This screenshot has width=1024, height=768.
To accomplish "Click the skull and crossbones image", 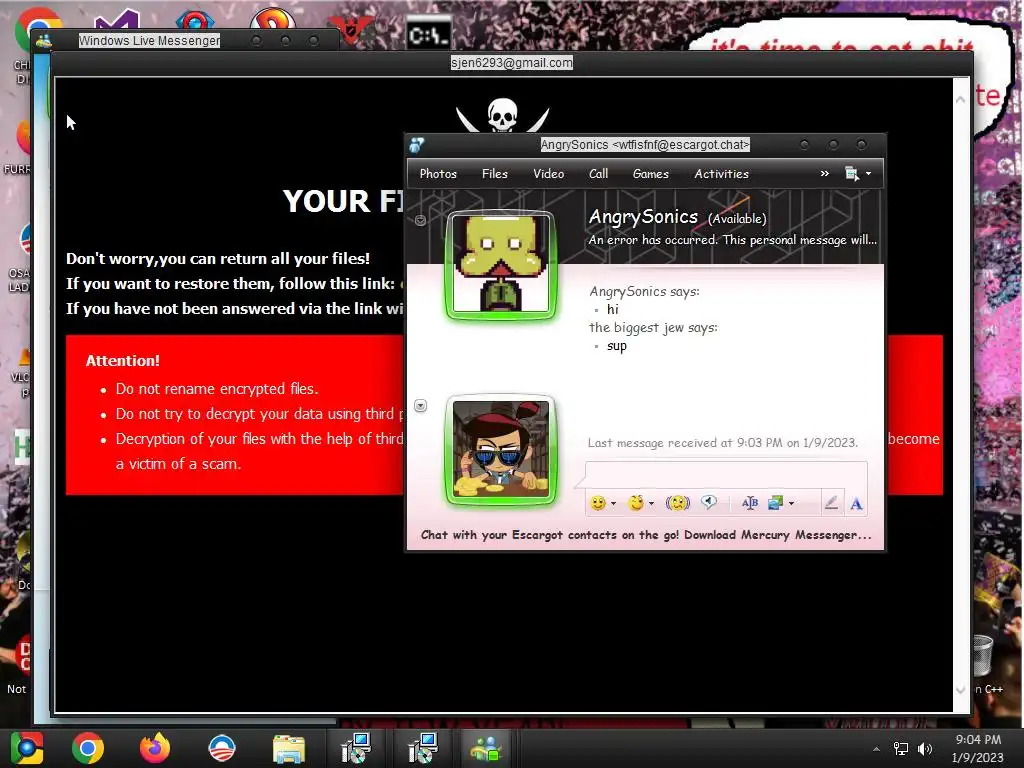I will point(502,116).
